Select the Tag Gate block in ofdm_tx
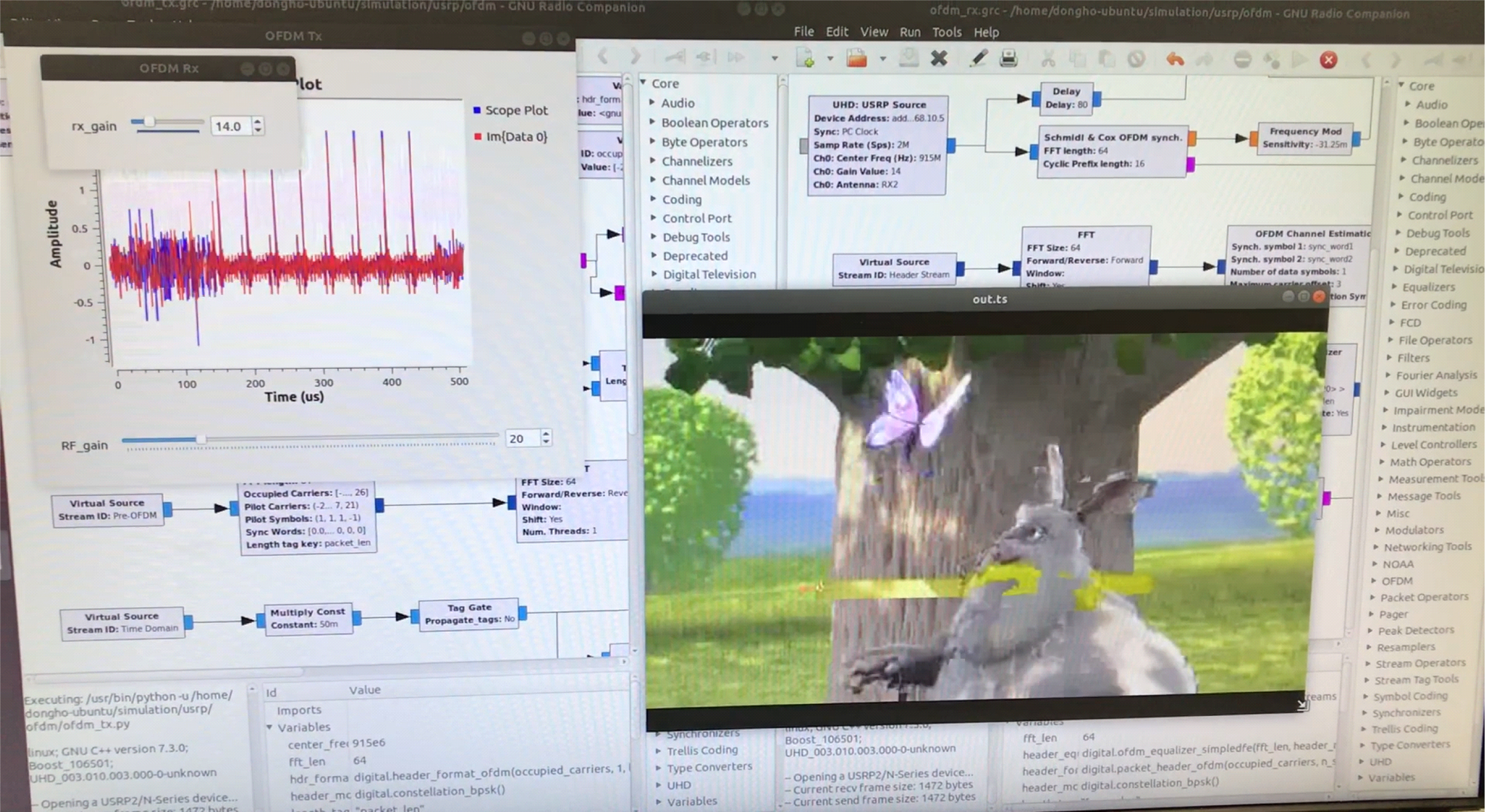This screenshot has height=812, width=1485. pyautogui.click(x=469, y=614)
